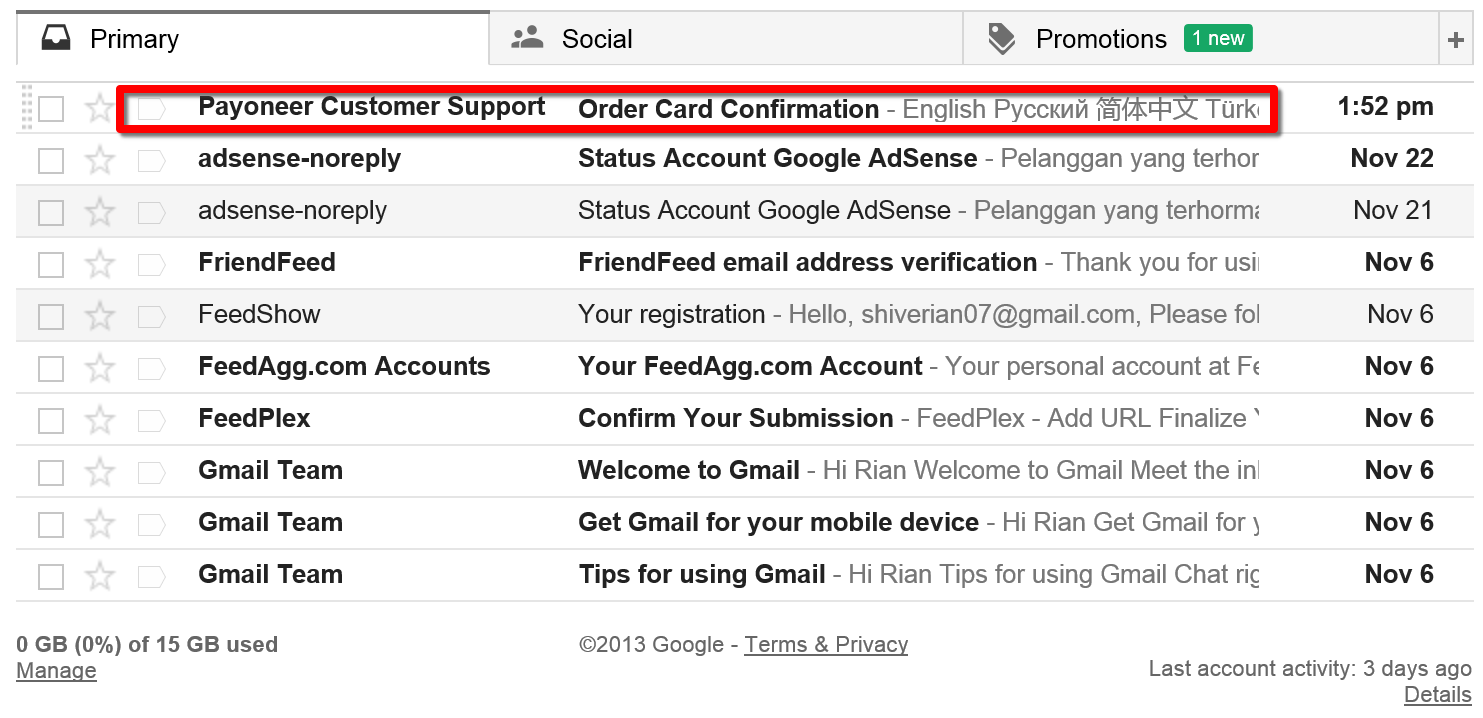This screenshot has height=718, width=1483.
Task: Click the Promotions tag icon
Action: tap(1001, 39)
